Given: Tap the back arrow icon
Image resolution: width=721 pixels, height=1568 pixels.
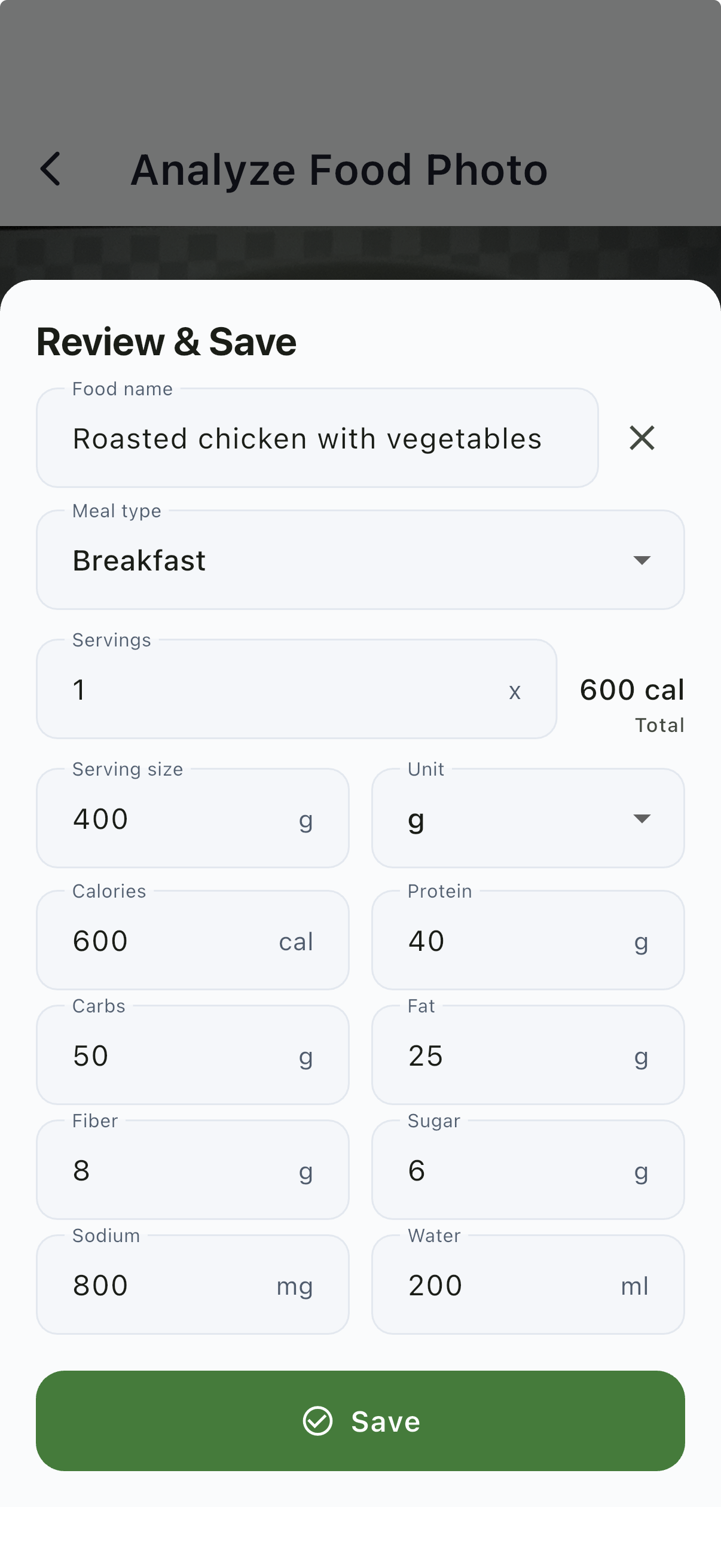Looking at the screenshot, I should point(50,169).
